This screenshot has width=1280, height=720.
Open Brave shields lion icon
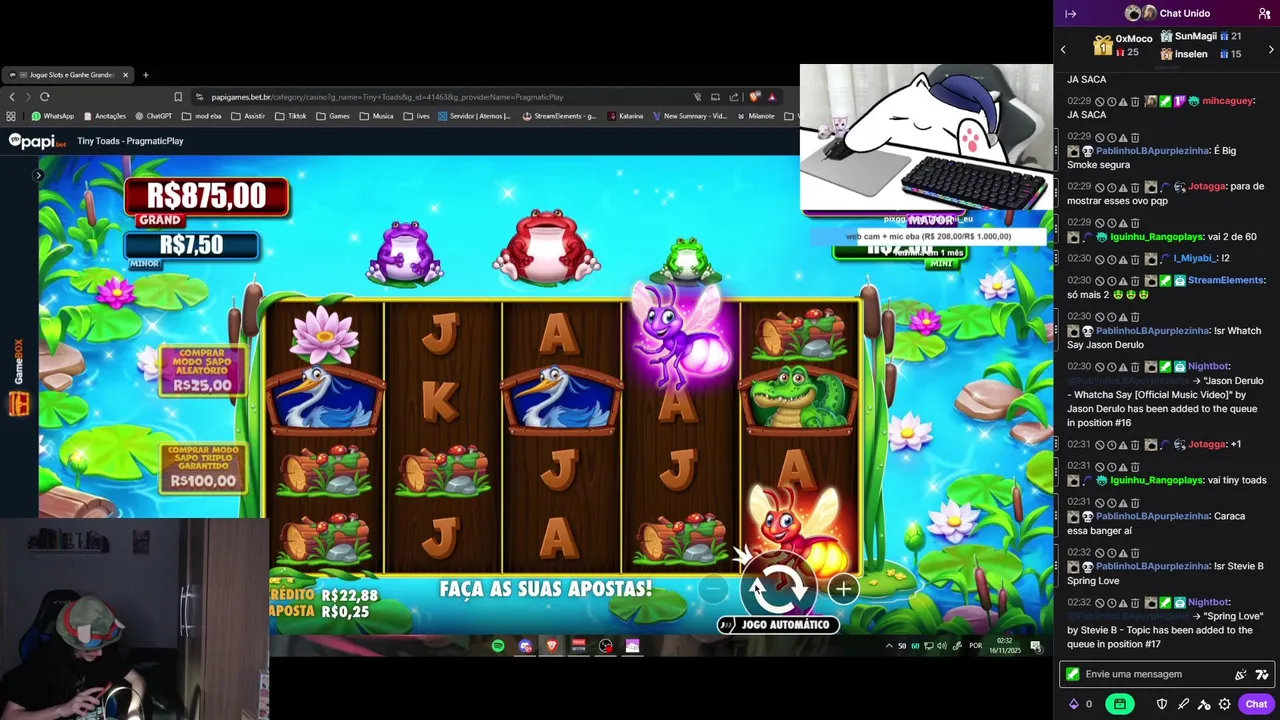coord(754,97)
